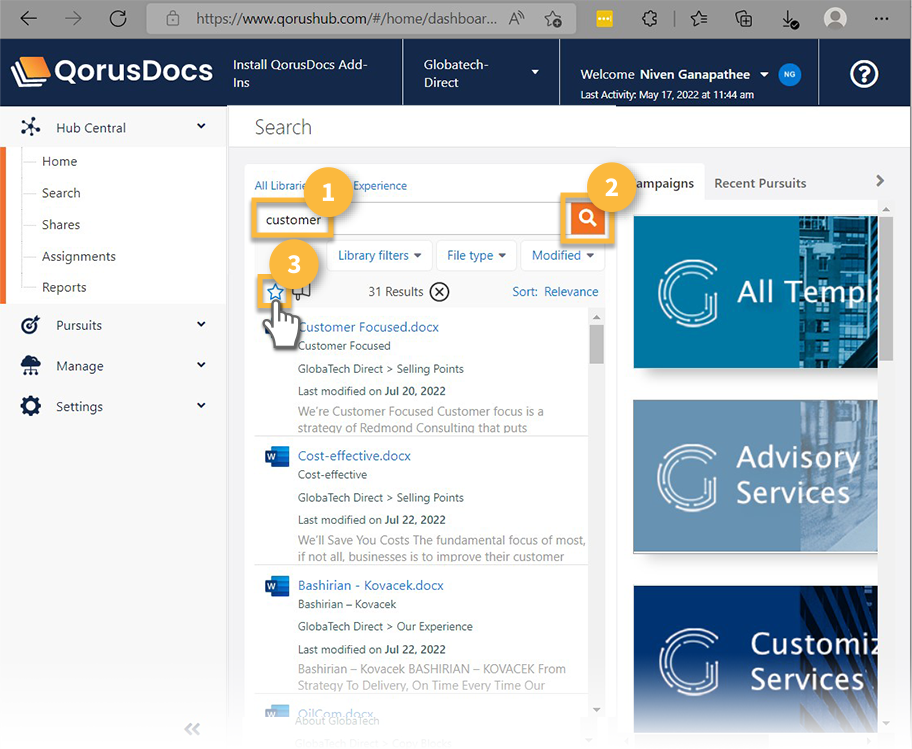Click the NG user avatar badge
The width and height of the screenshot is (912, 749).
(789, 74)
